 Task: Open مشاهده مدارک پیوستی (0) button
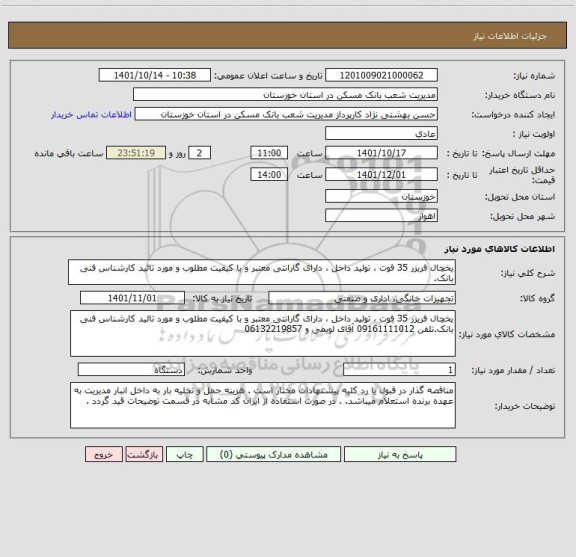[273, 454]
